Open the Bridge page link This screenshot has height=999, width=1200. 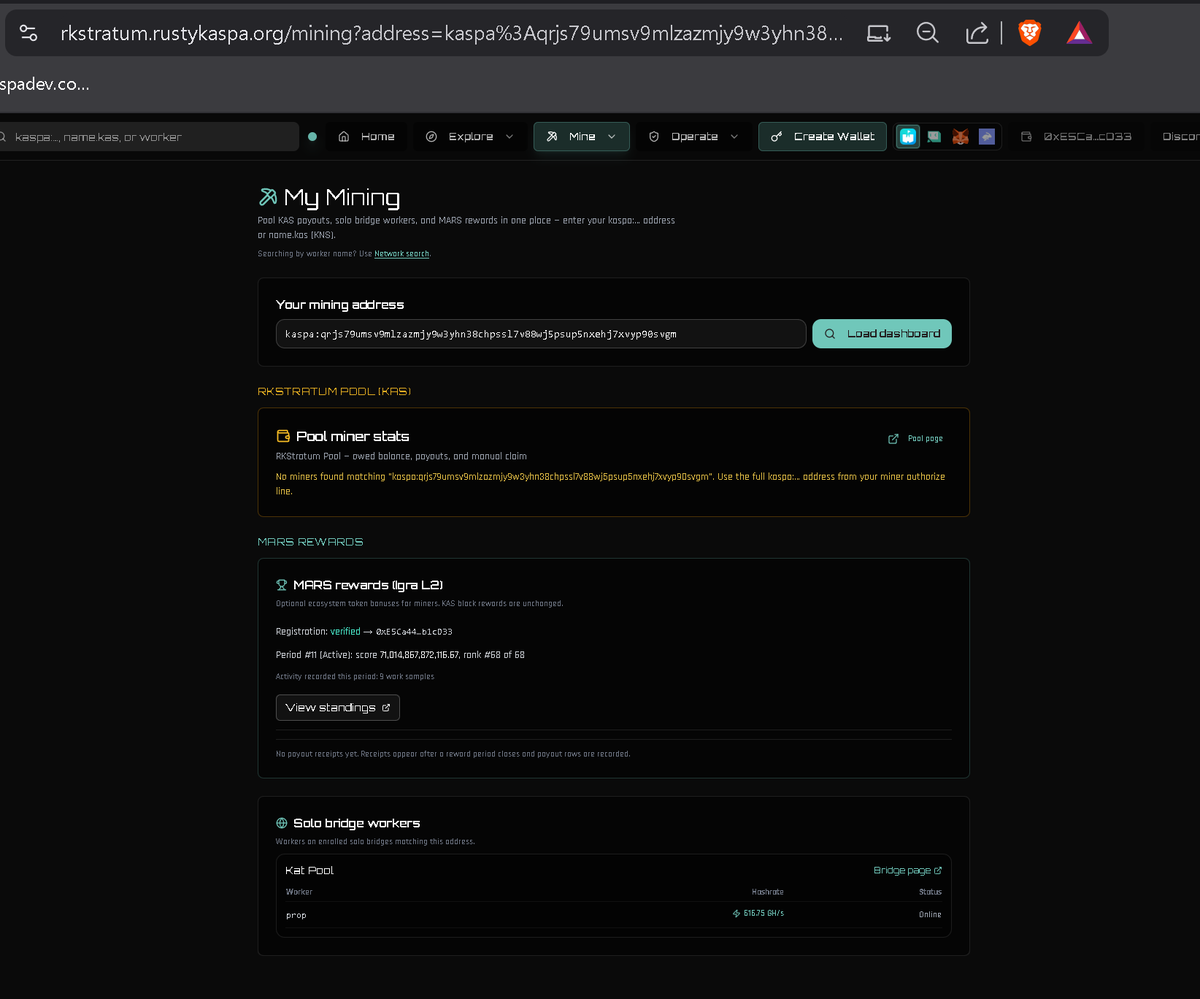[908, 871]
